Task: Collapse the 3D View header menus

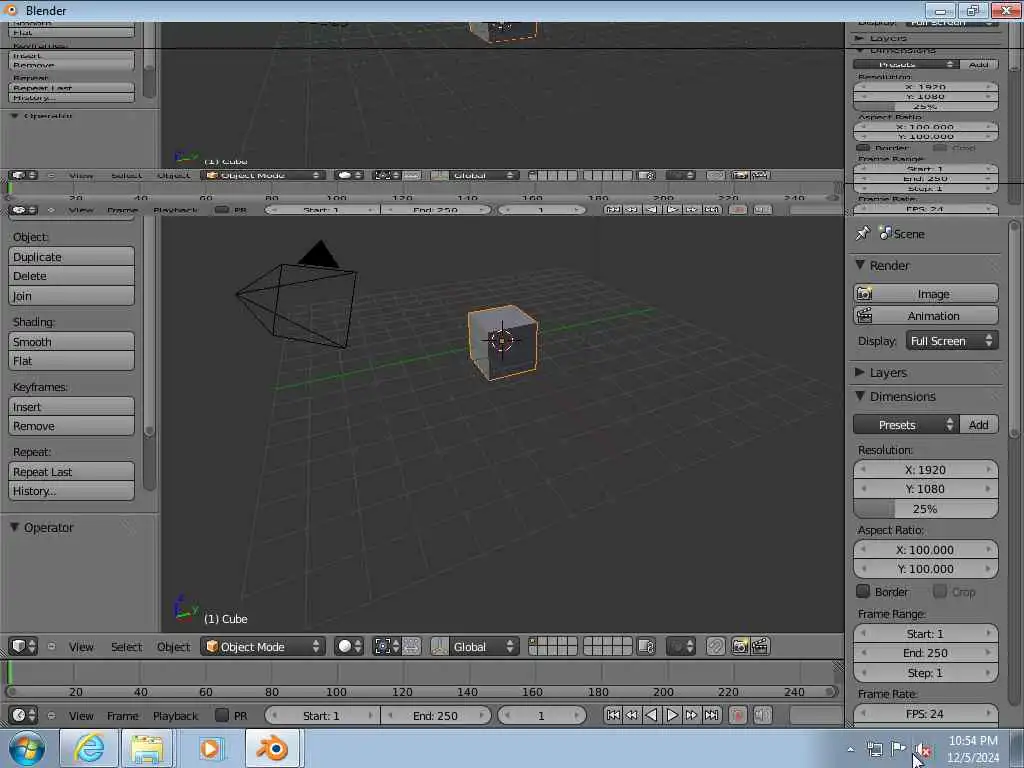Action: click(x=52, y=647)
